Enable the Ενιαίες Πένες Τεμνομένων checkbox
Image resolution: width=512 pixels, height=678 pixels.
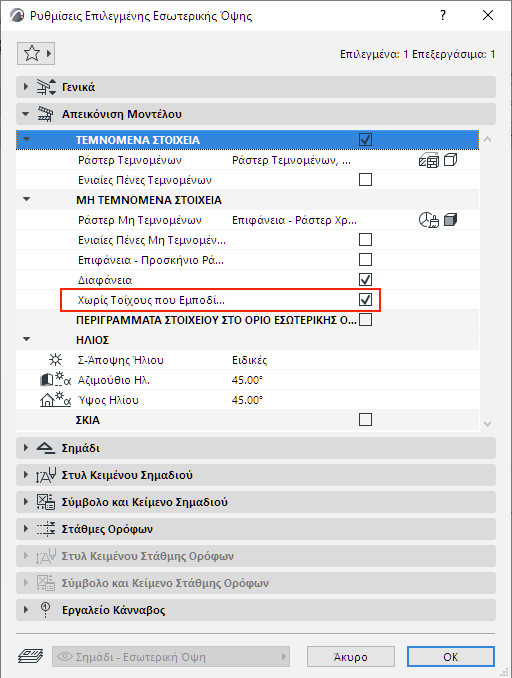(365, 179)
